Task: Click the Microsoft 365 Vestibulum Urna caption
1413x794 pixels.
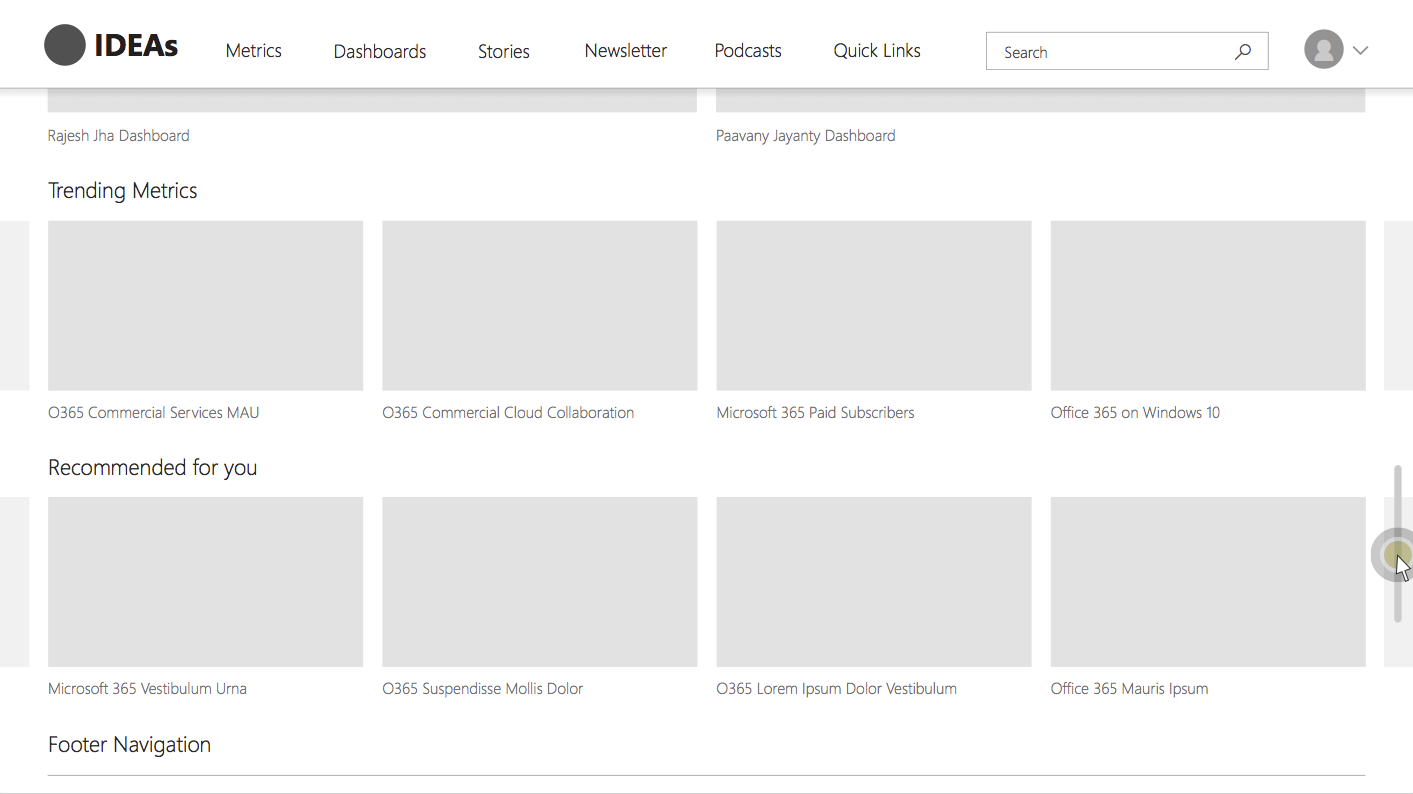Action: (147, 689)
